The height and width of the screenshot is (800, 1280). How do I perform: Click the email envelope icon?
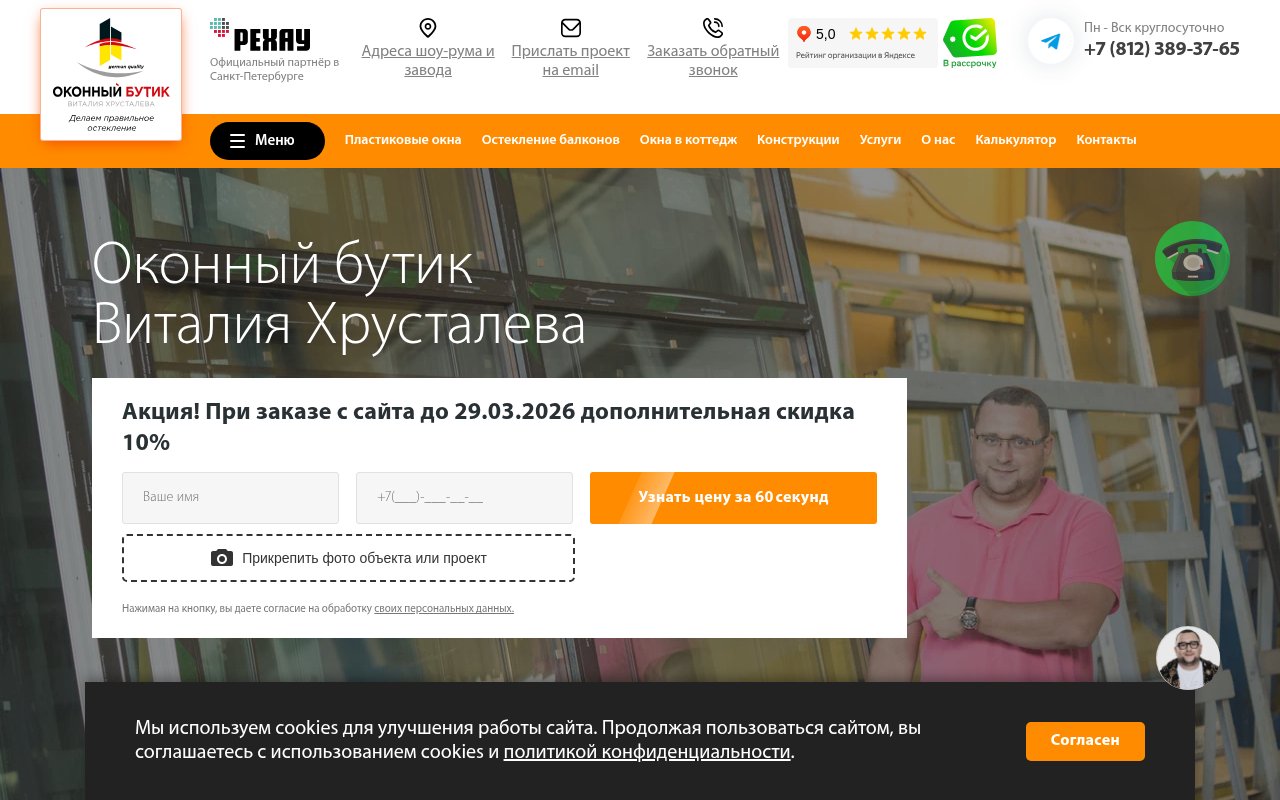(570, 28)
